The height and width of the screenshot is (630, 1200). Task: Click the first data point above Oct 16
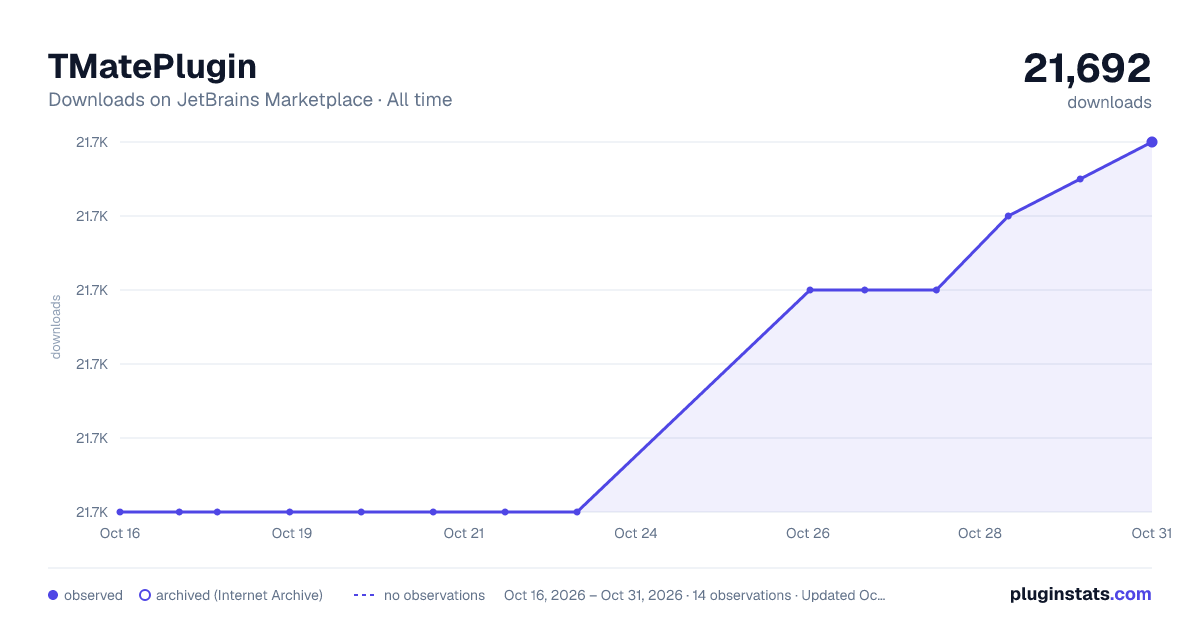tap(120, 512)
